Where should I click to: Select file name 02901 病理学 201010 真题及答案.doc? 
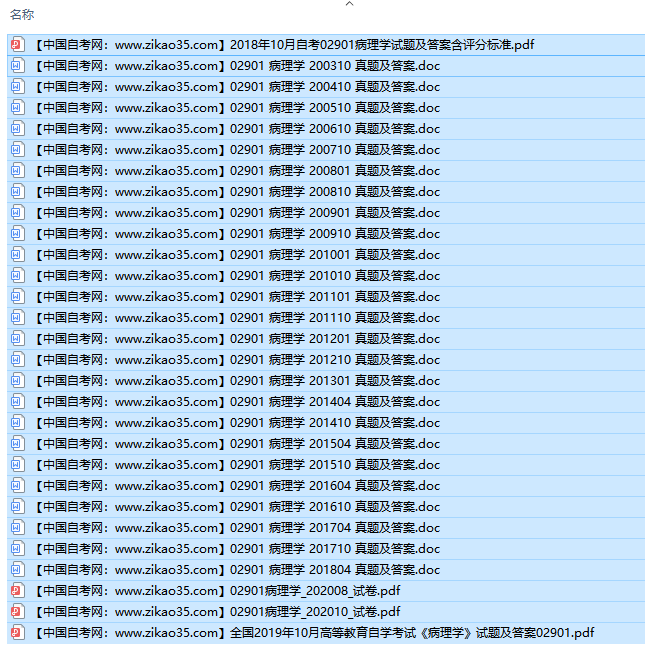click(x=335, y=276)
